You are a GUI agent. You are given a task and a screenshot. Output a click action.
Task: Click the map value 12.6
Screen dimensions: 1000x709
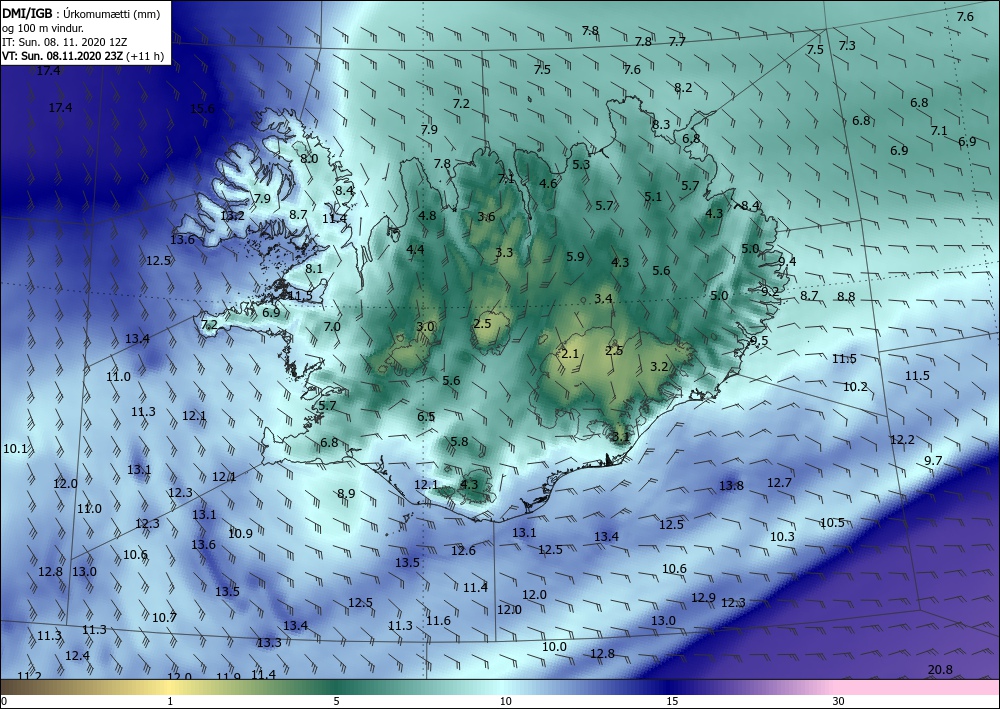coord(464,550)
